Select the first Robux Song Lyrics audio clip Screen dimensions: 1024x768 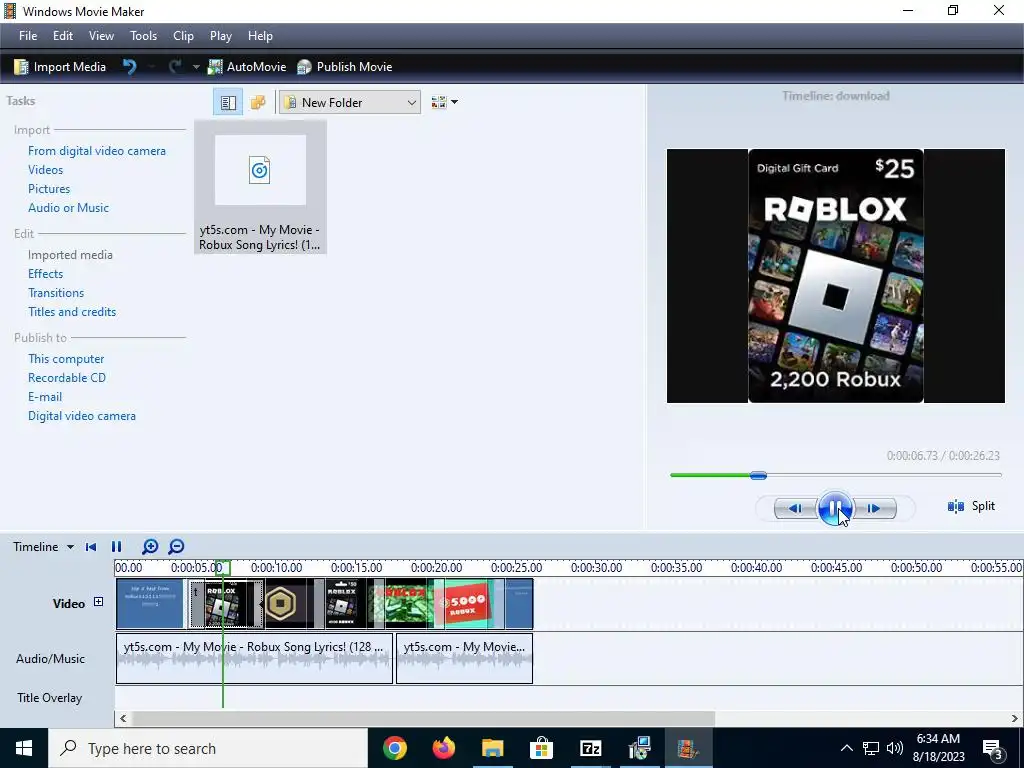pos(254,658)
